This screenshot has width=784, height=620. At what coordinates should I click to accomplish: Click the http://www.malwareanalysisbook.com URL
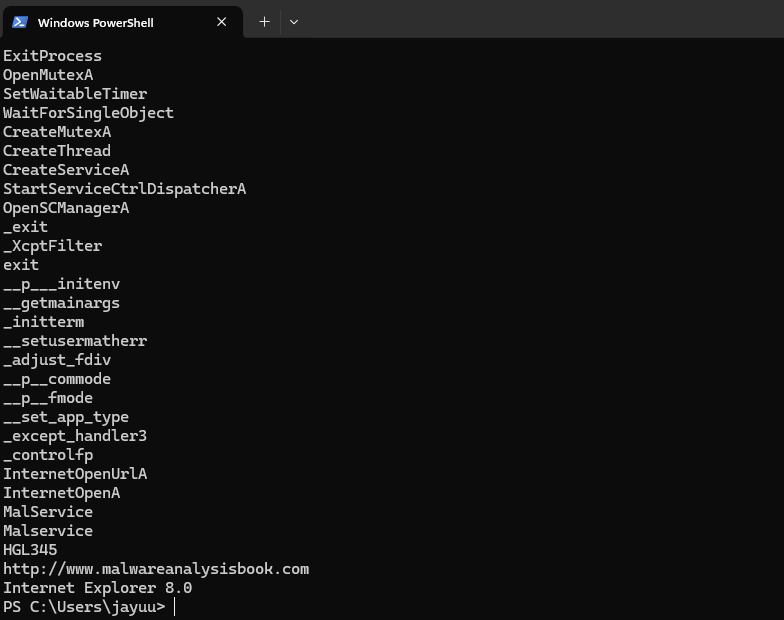point(156,569)
